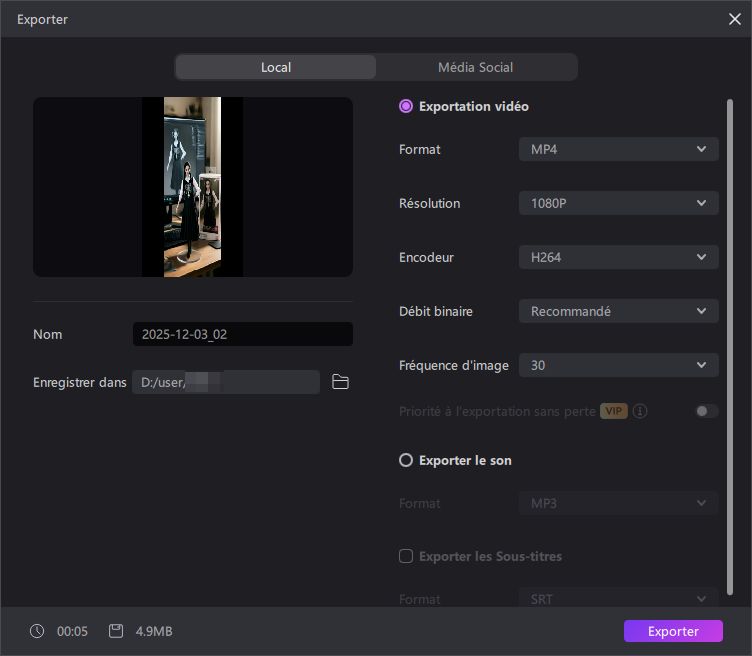Open the Débit binaire dropdown showing Recommandé
This screenshot has width=752, height=656.
pos(618,311)
